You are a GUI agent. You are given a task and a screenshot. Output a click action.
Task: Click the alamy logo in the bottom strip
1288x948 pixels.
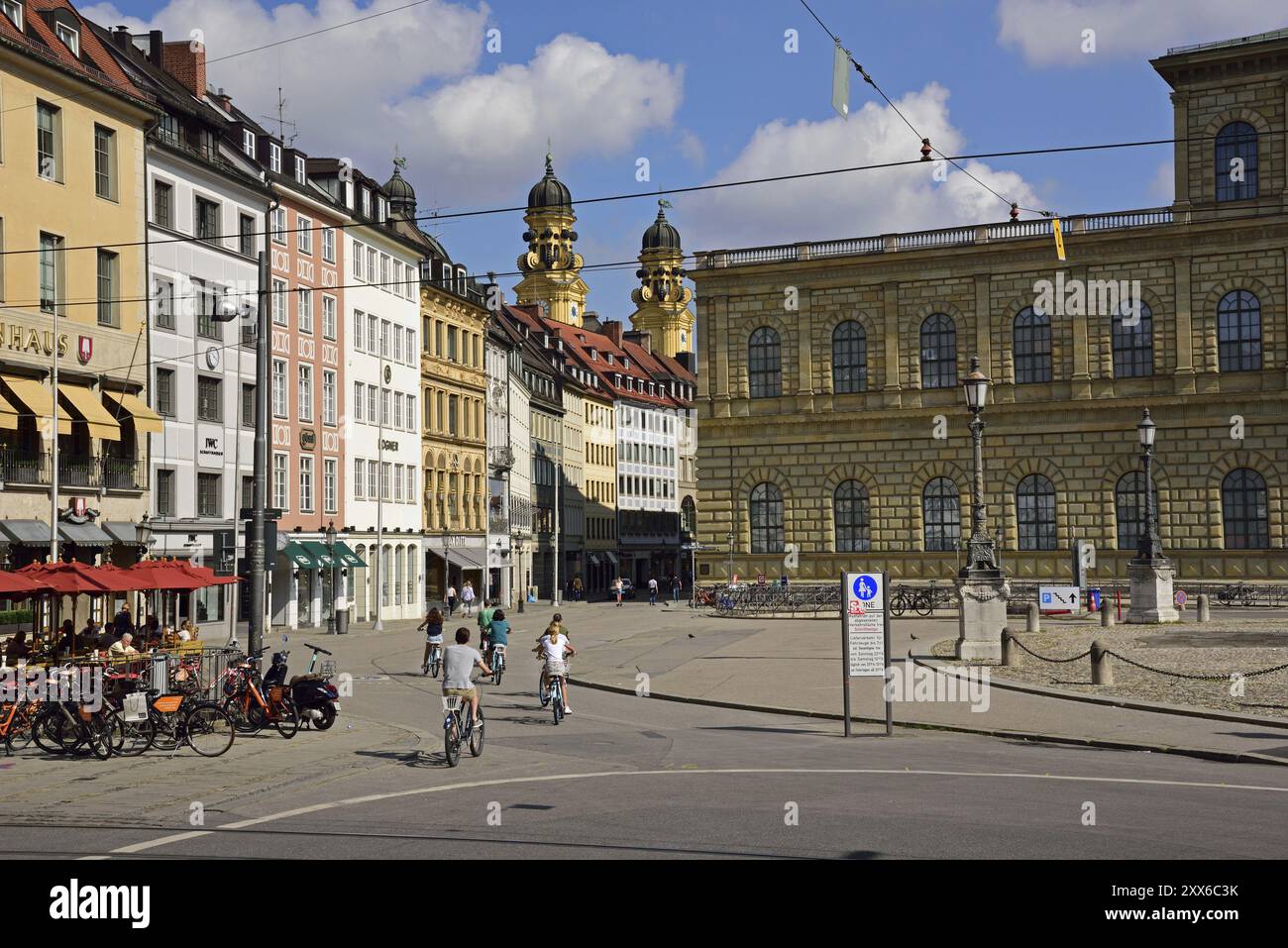(99, 902)
